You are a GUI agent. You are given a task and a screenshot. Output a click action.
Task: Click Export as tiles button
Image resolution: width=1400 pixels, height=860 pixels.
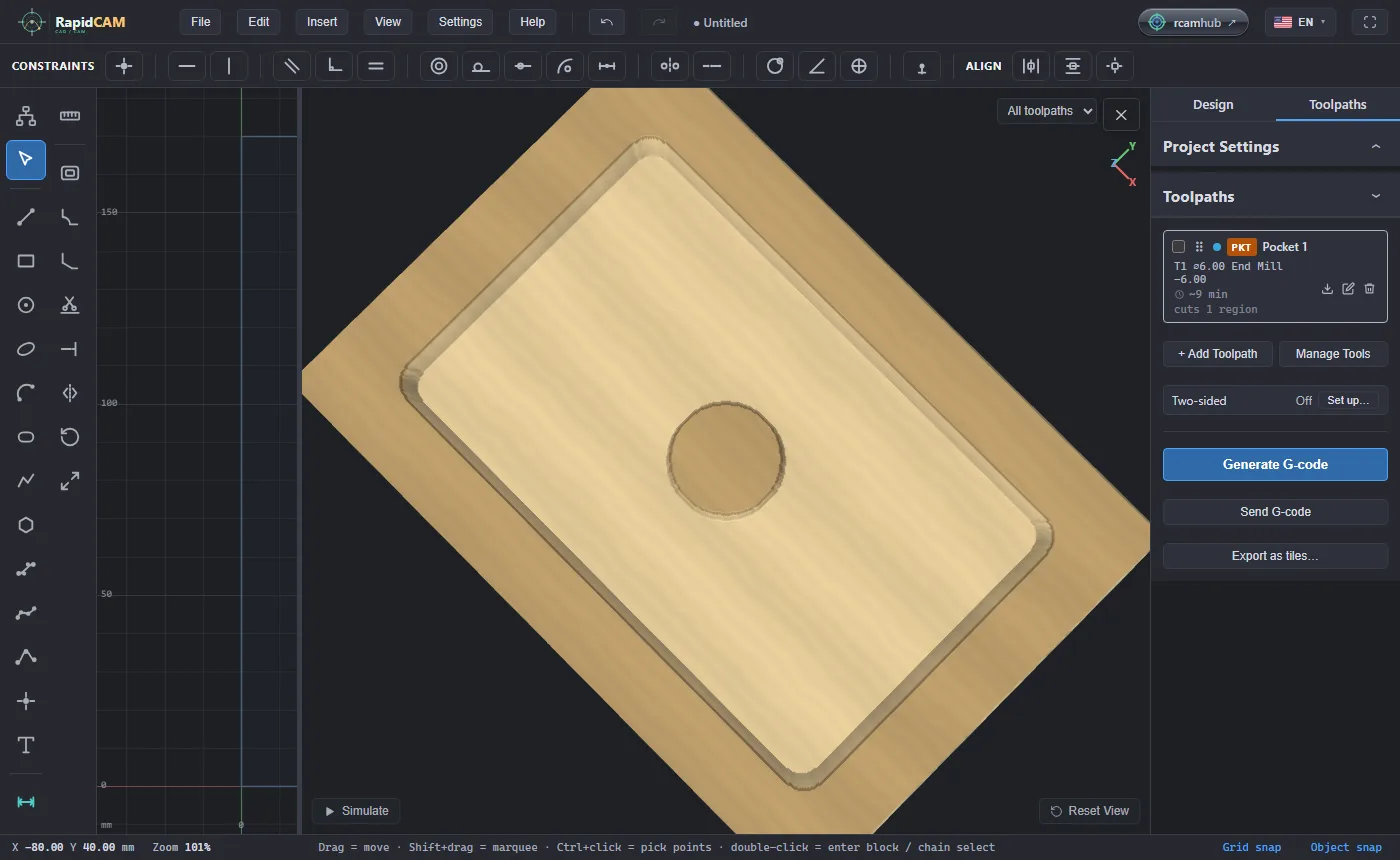(1275, 556)
